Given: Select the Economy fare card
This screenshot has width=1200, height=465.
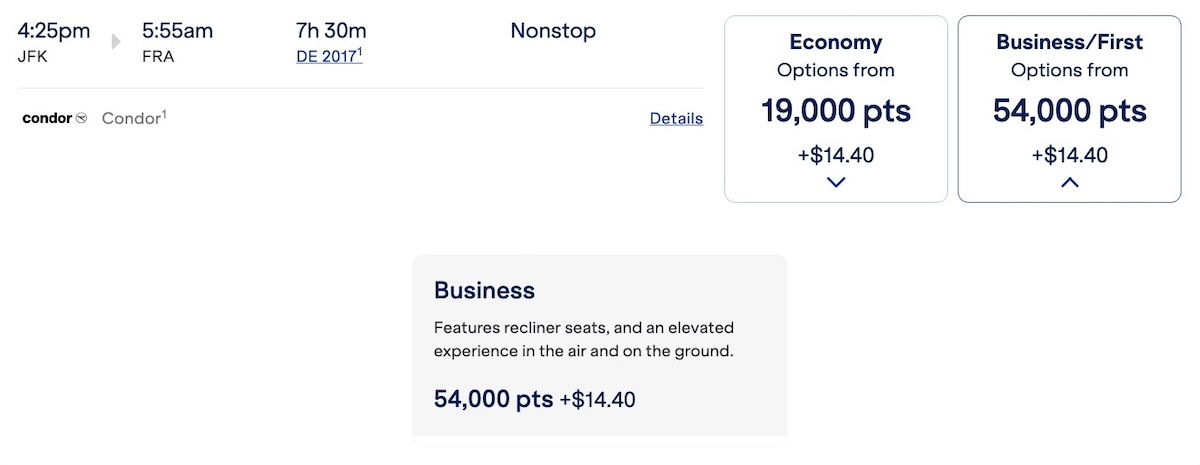Looking at the screenshot, I should pos(836,109).
